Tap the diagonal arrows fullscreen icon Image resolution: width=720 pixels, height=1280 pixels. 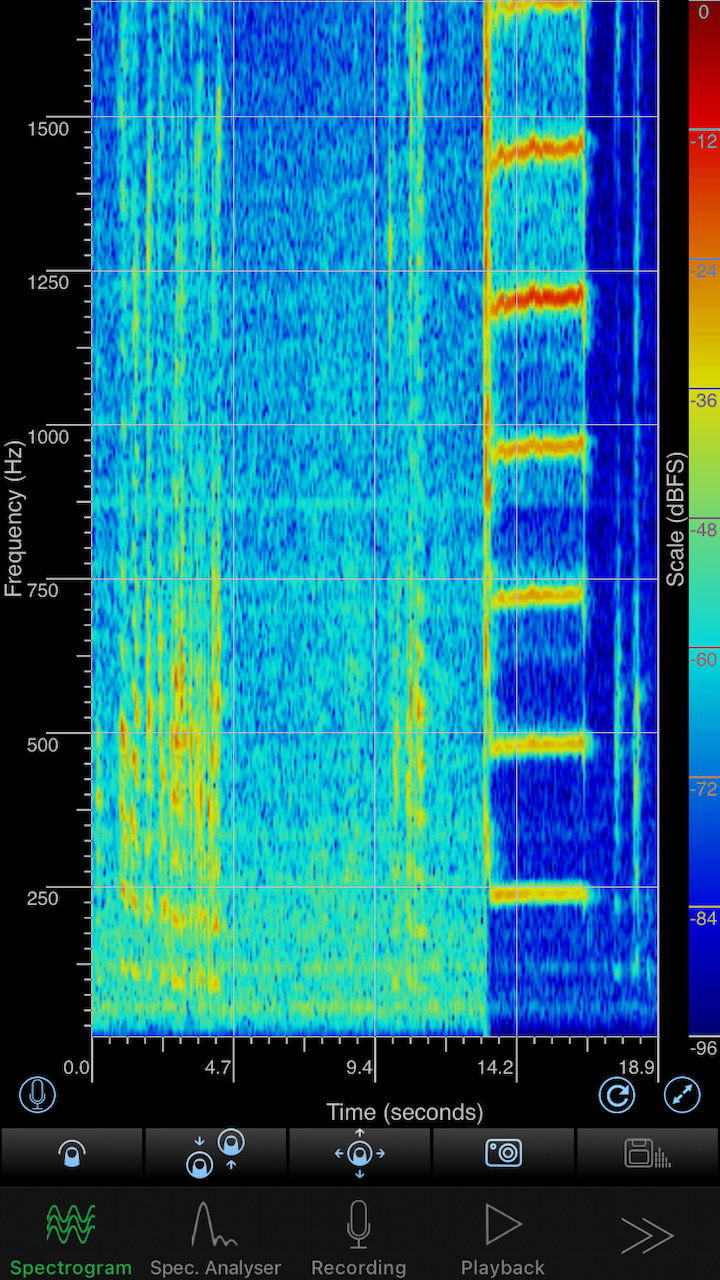coord(682,1095)
